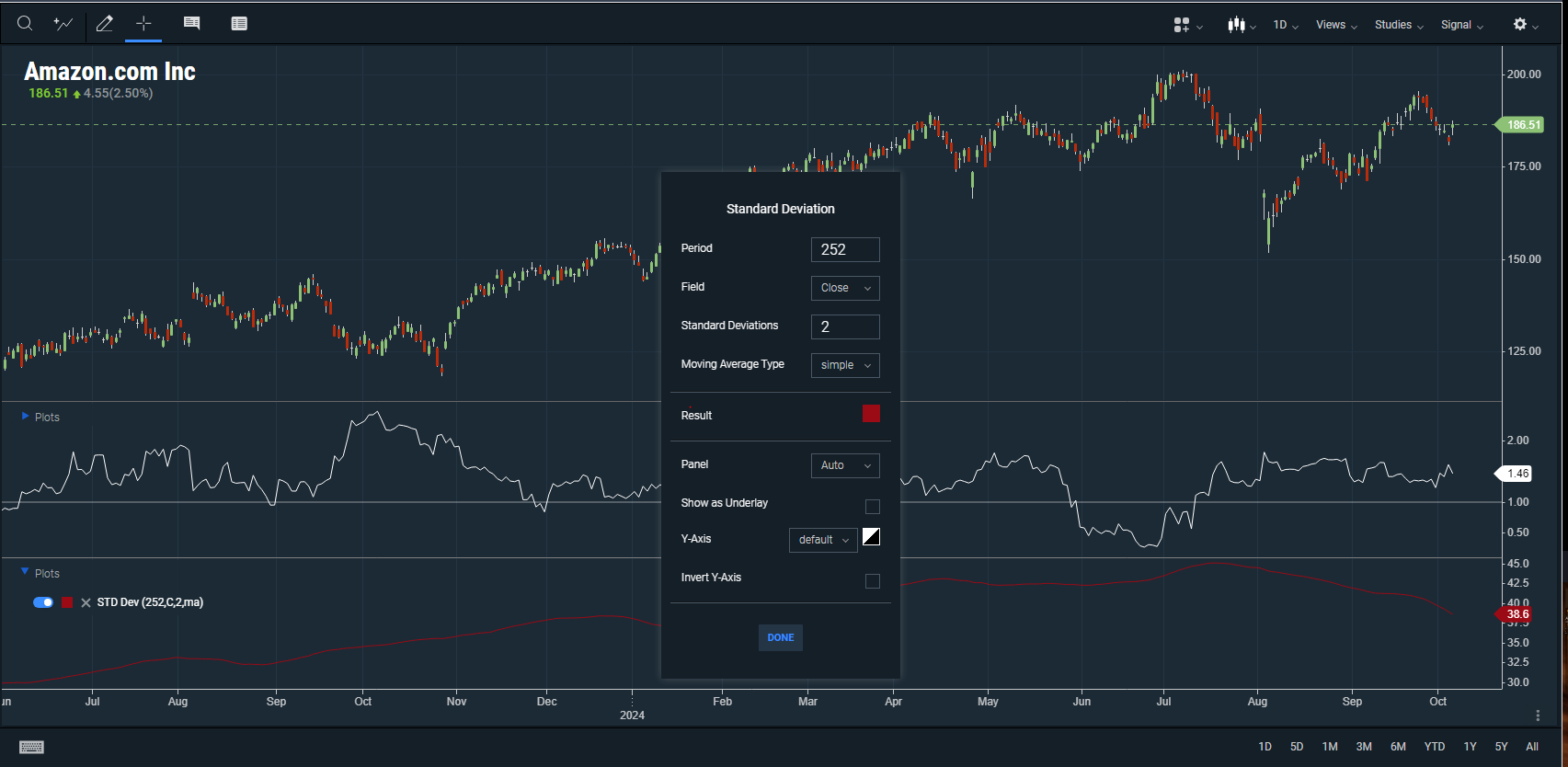Open the Field dropdown set to Close
1568x767 pixels.
click(845, 288)
